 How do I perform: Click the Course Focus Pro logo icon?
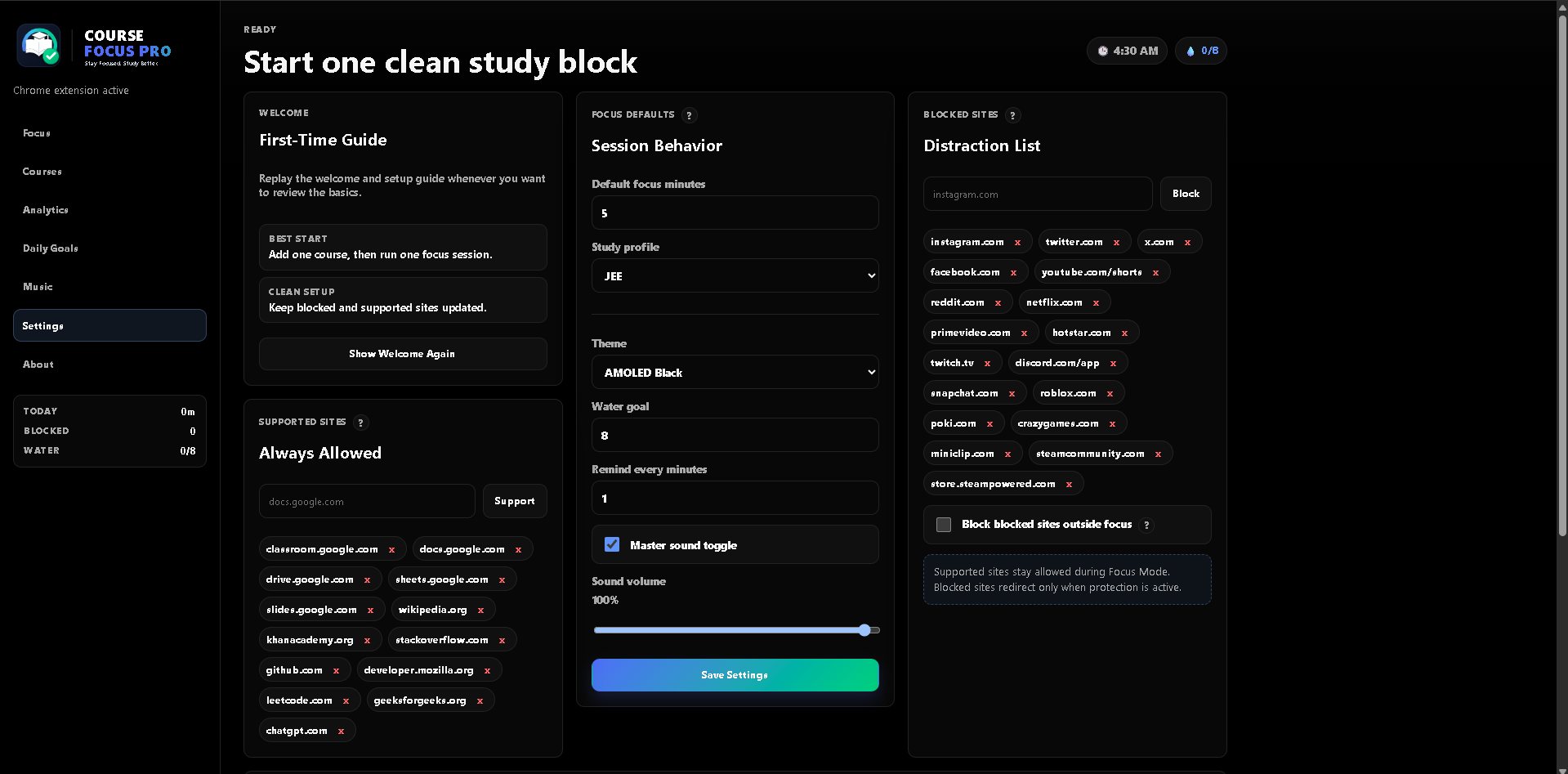click(x=39, y=46)
